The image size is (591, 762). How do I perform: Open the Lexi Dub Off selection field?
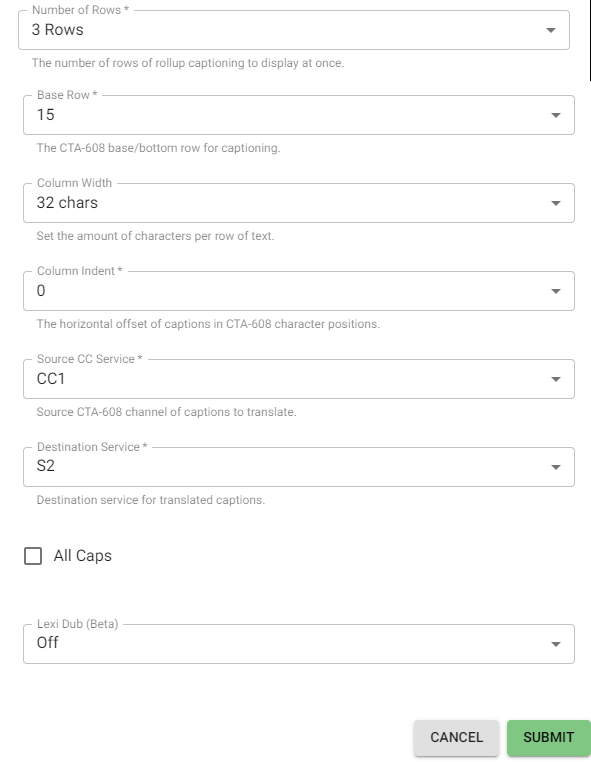pos(299,644)
